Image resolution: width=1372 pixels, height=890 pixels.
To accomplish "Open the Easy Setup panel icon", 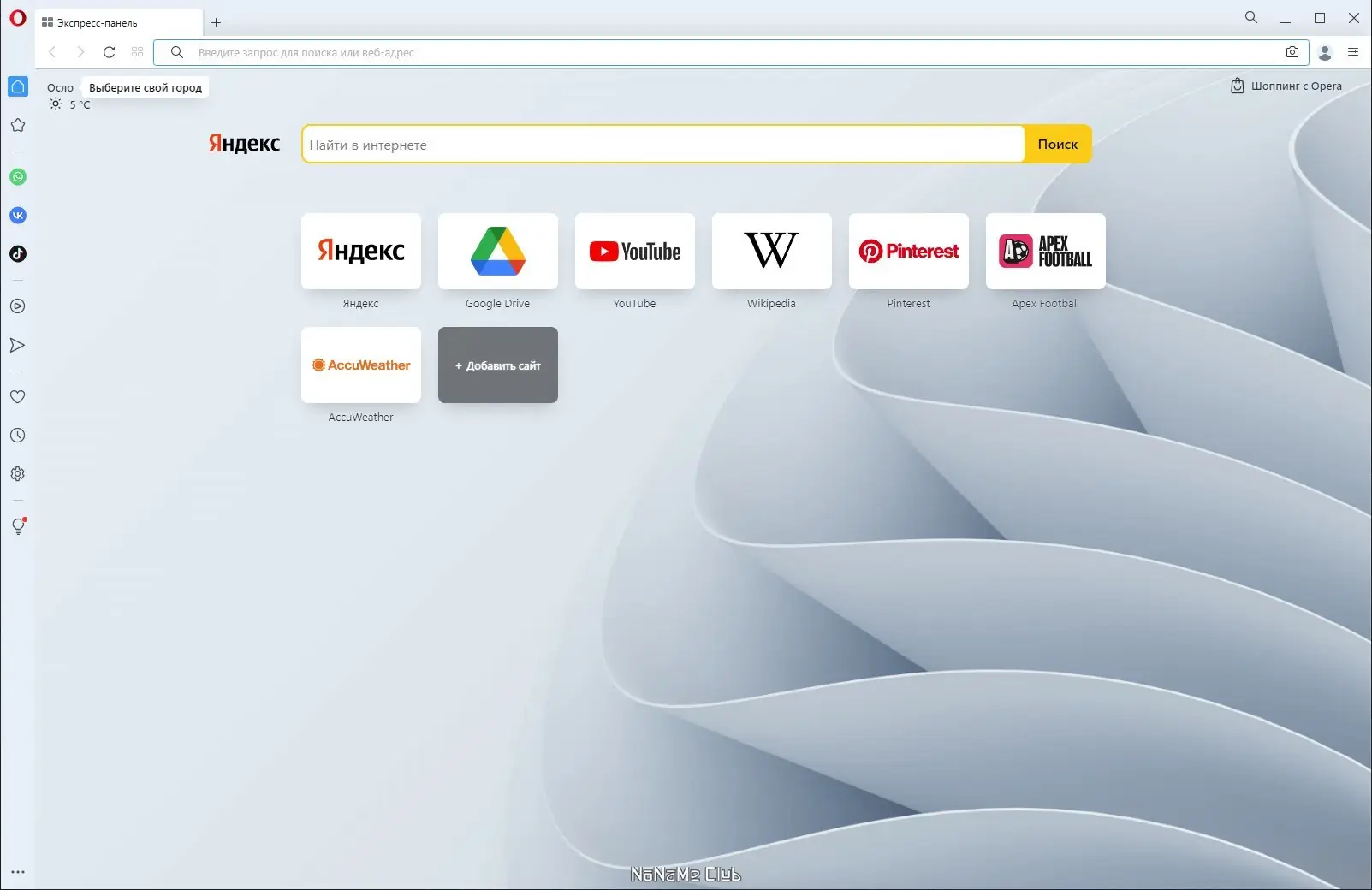I will click(1353, 52).
